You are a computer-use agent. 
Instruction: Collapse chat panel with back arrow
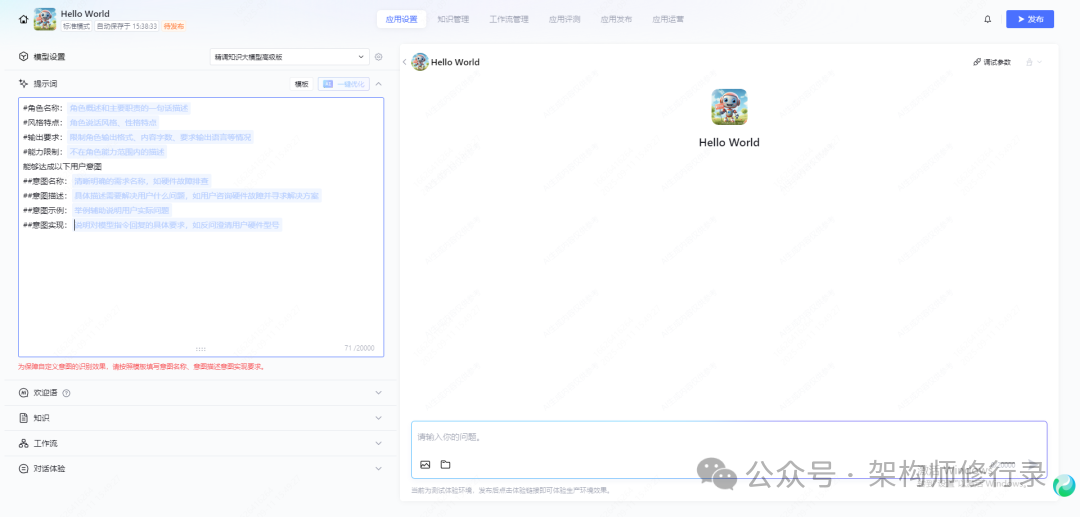pyautogui.click(x=404, y=62)
